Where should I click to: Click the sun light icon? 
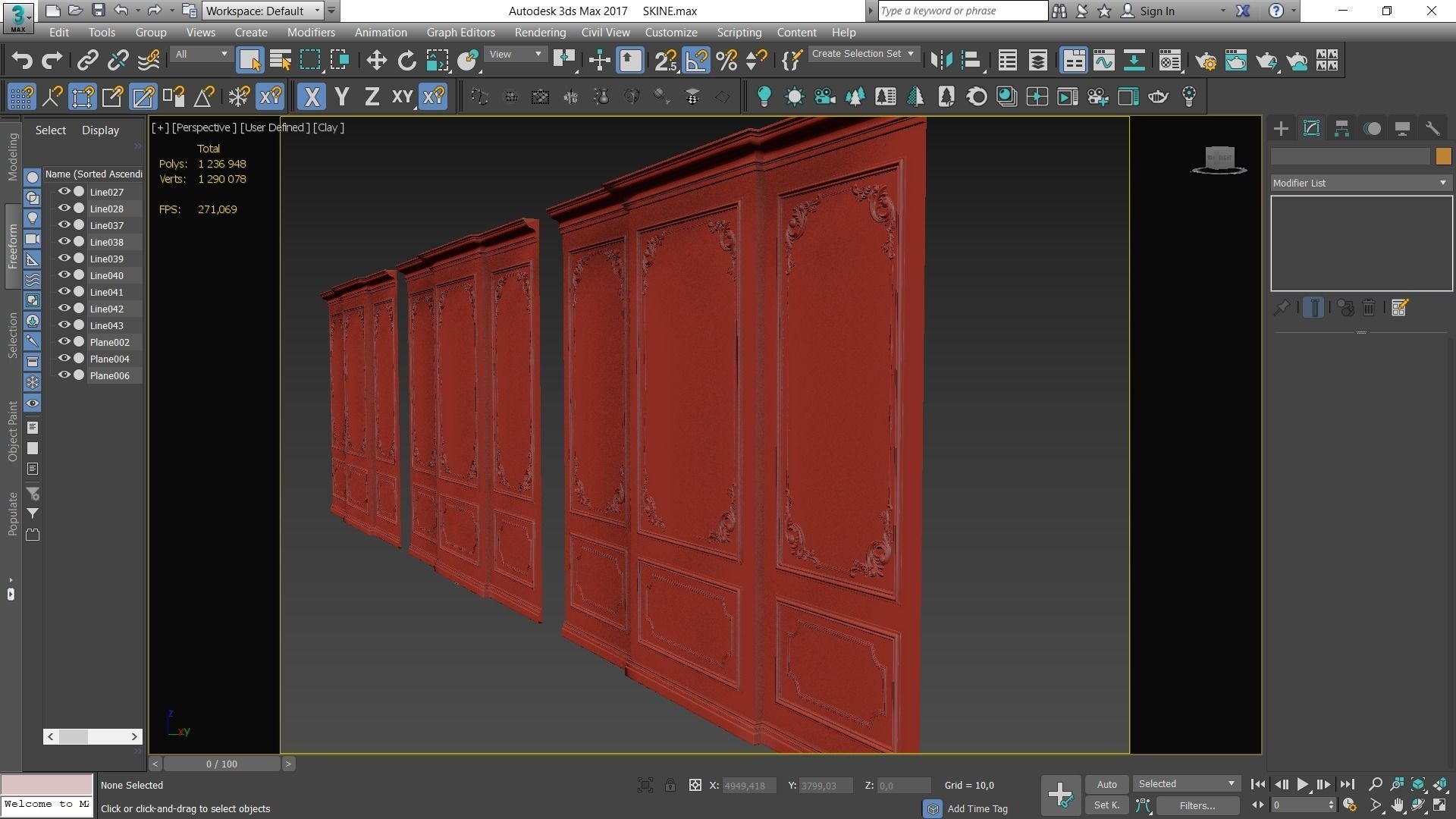click(x=795, y=97)
